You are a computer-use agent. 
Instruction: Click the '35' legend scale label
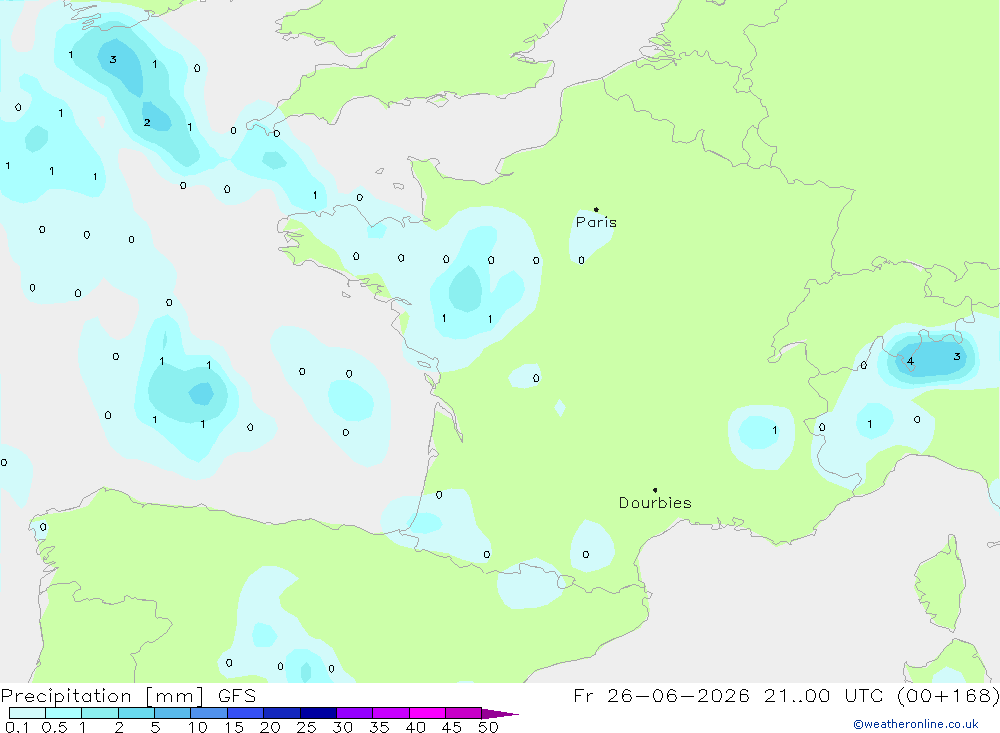(x=379, y=727)
